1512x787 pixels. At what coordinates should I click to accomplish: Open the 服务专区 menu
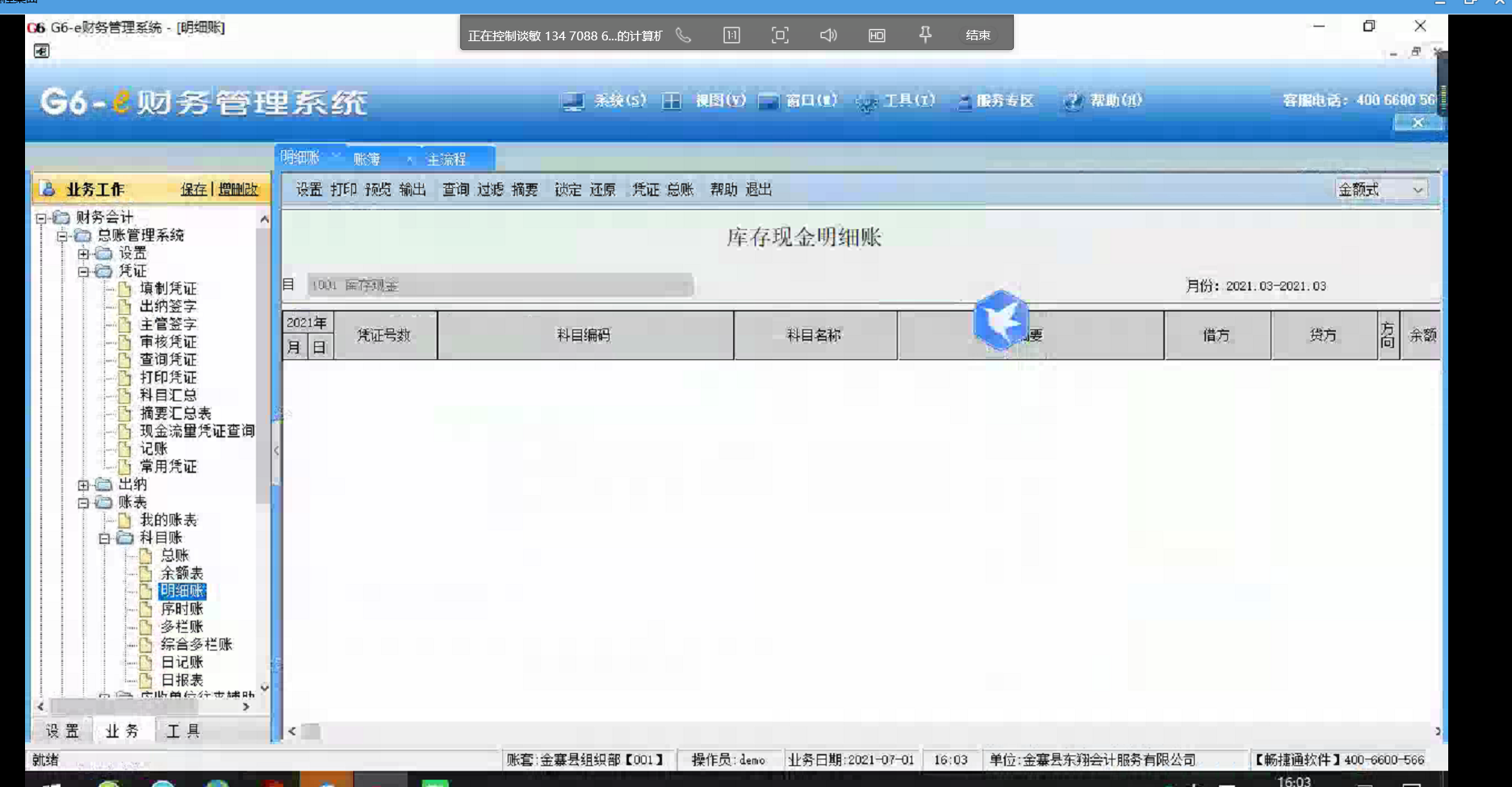click(1005, 100)
